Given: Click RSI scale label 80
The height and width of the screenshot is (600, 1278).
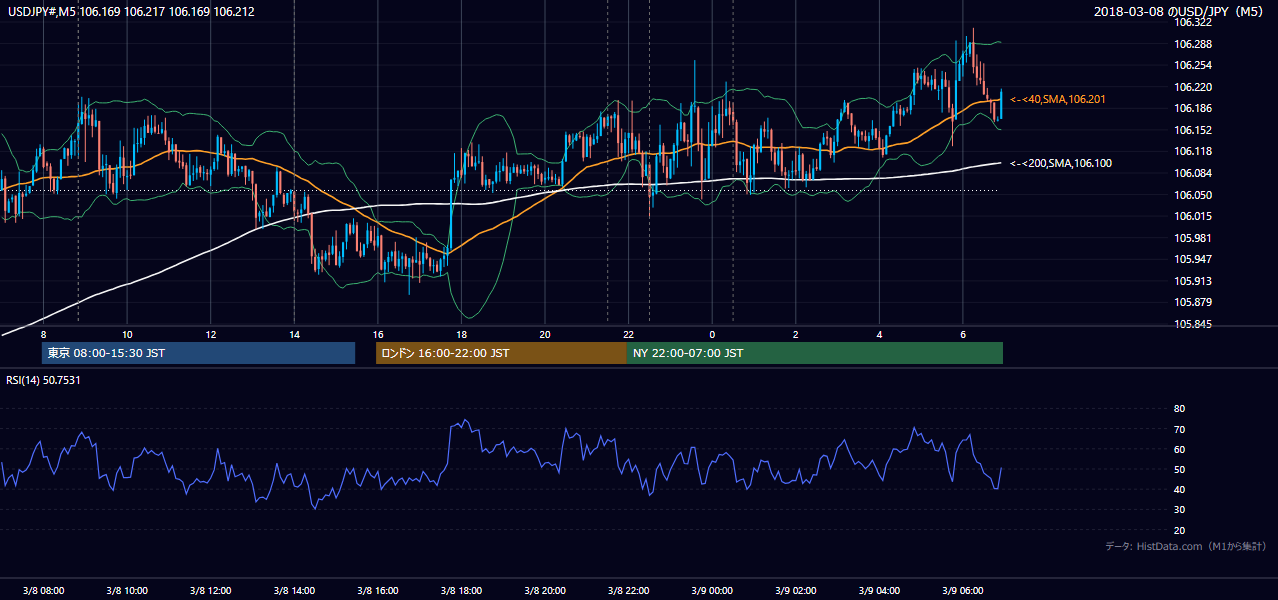Looking at the screenshot, I should (x=1179, y=409).
